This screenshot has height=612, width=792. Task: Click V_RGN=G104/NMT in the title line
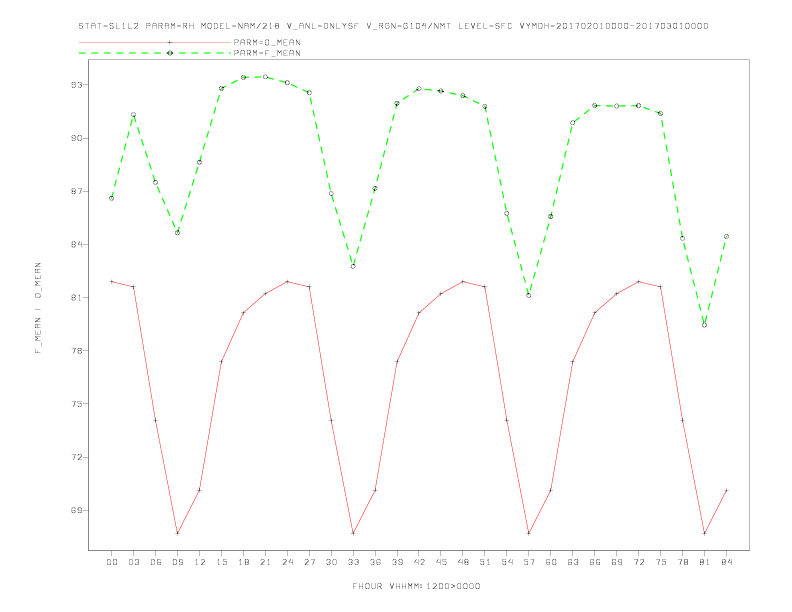(x=408, y=26)
